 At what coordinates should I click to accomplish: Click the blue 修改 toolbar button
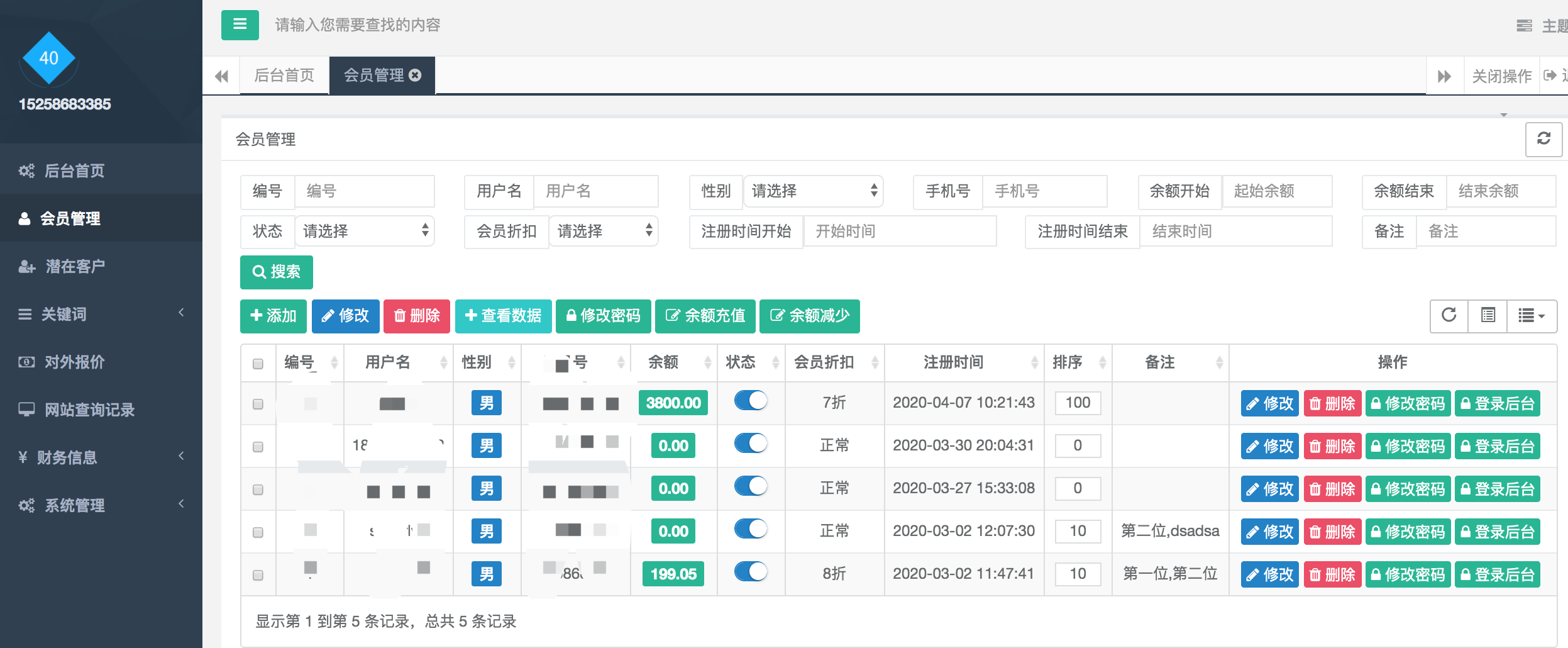tap(345, 316)
